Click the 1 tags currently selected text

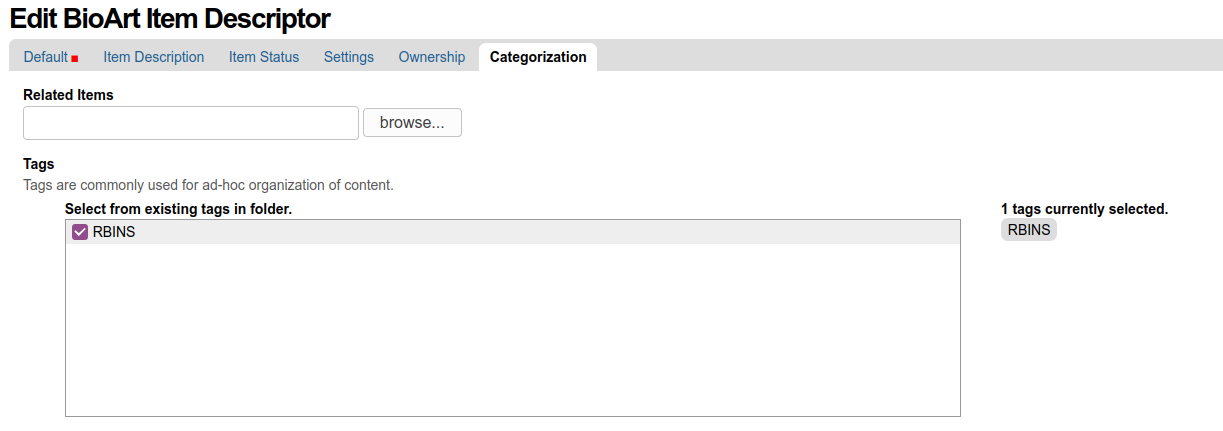coord(1084,209)
